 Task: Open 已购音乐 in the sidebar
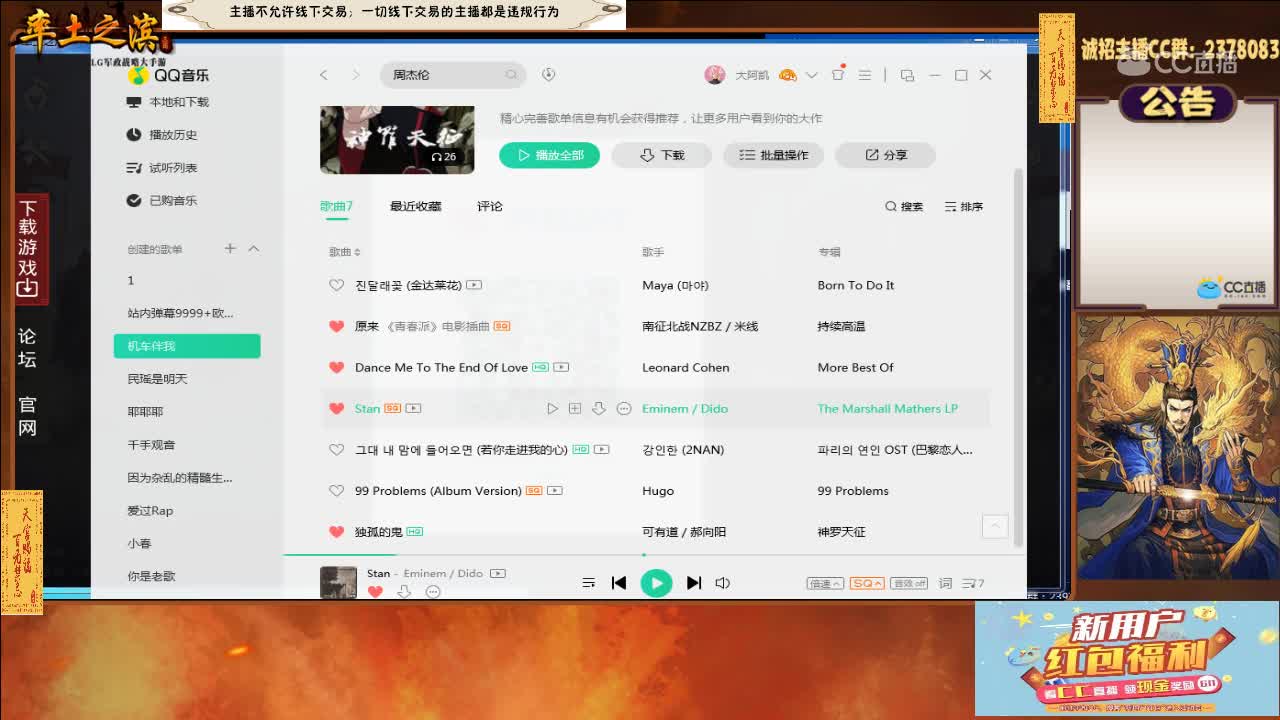(162, 200)
